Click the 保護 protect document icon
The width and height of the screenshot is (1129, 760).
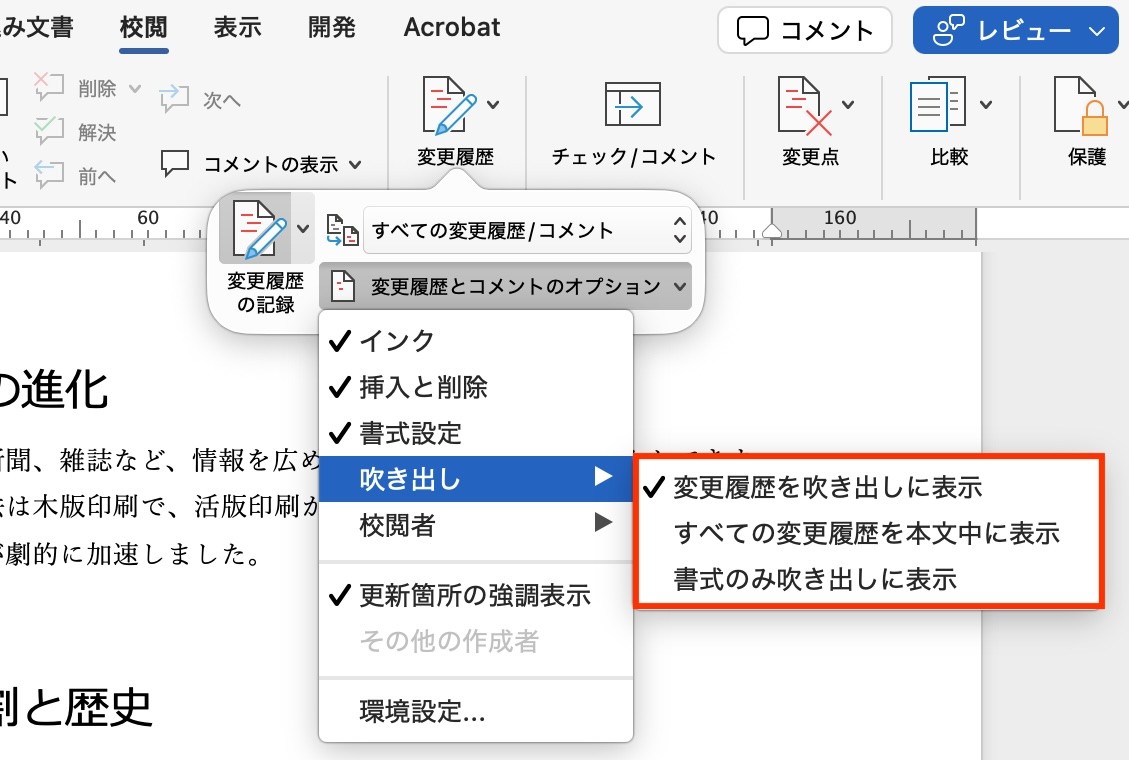click(1080, 106)
